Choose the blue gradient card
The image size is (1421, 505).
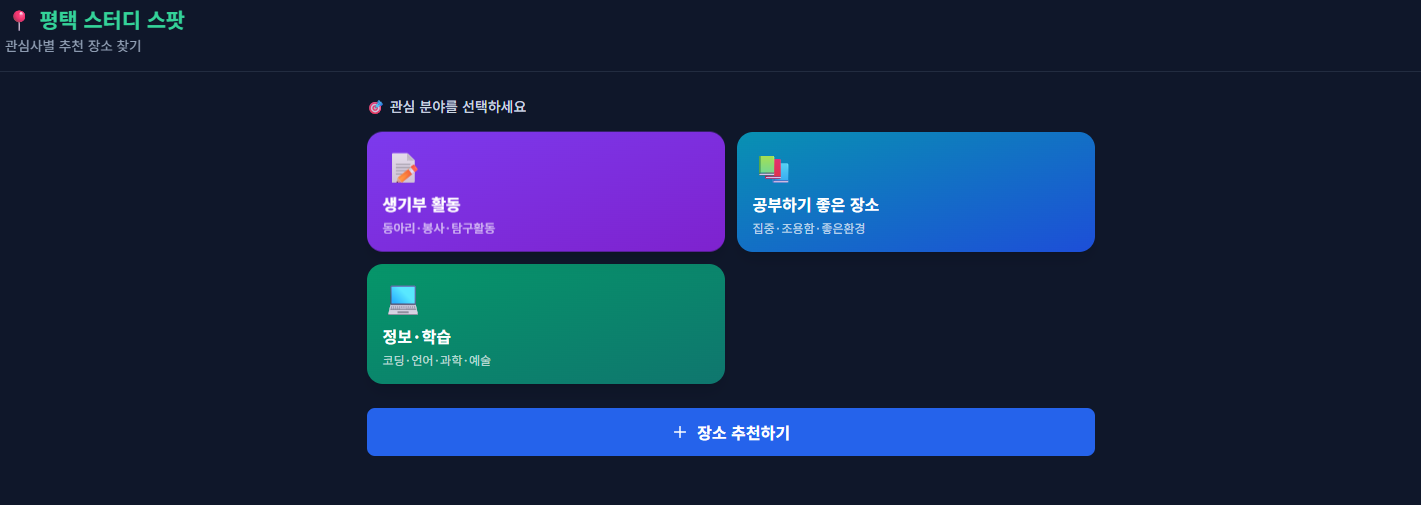coord(916,192)
